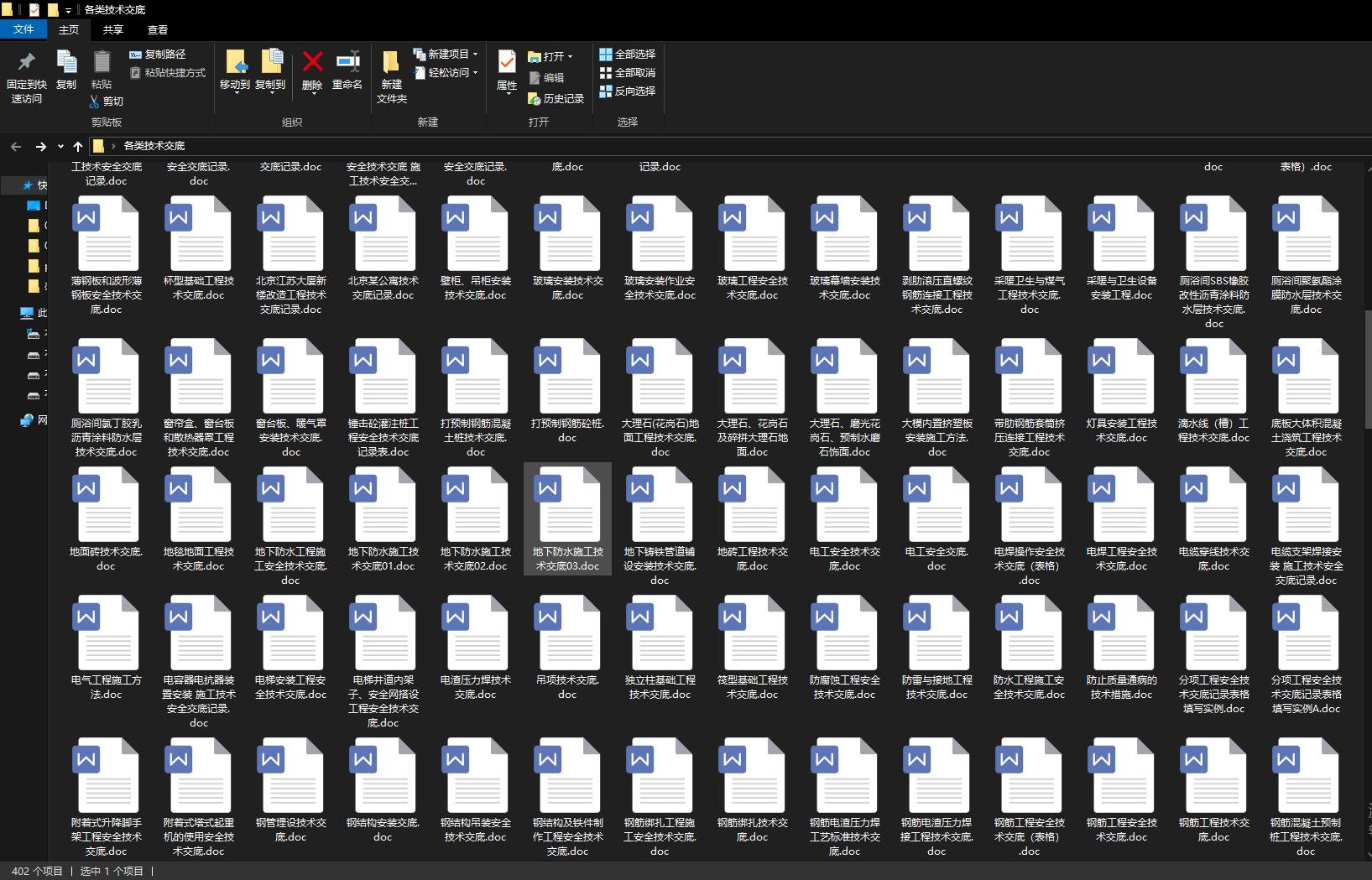
Task: Click highlighted file 地下防水施工技术交底03.doc
Action: pyautogui.click(x=568, y=519)
